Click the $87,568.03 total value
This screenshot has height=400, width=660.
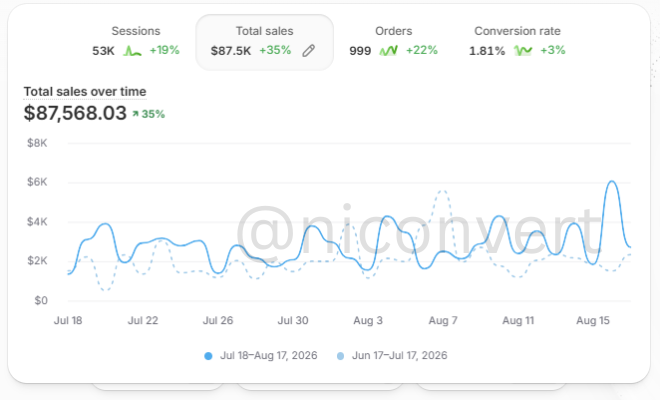pos(75,113)
